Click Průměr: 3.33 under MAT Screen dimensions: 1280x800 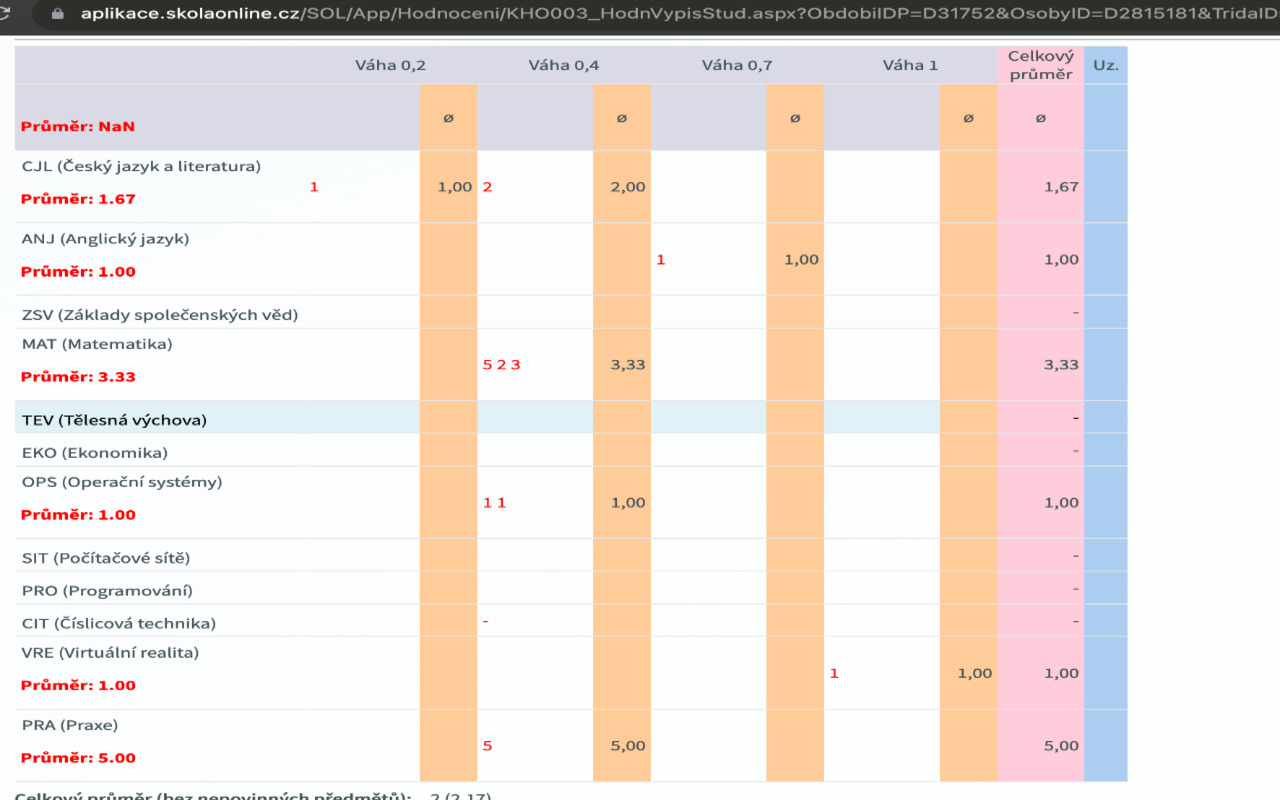click(78, 377)
